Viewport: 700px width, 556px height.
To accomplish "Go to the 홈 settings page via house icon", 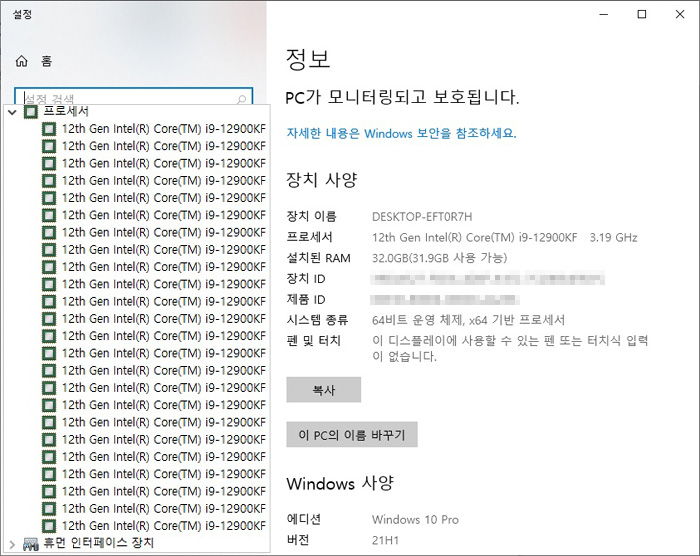I will [x=22, y=61].
